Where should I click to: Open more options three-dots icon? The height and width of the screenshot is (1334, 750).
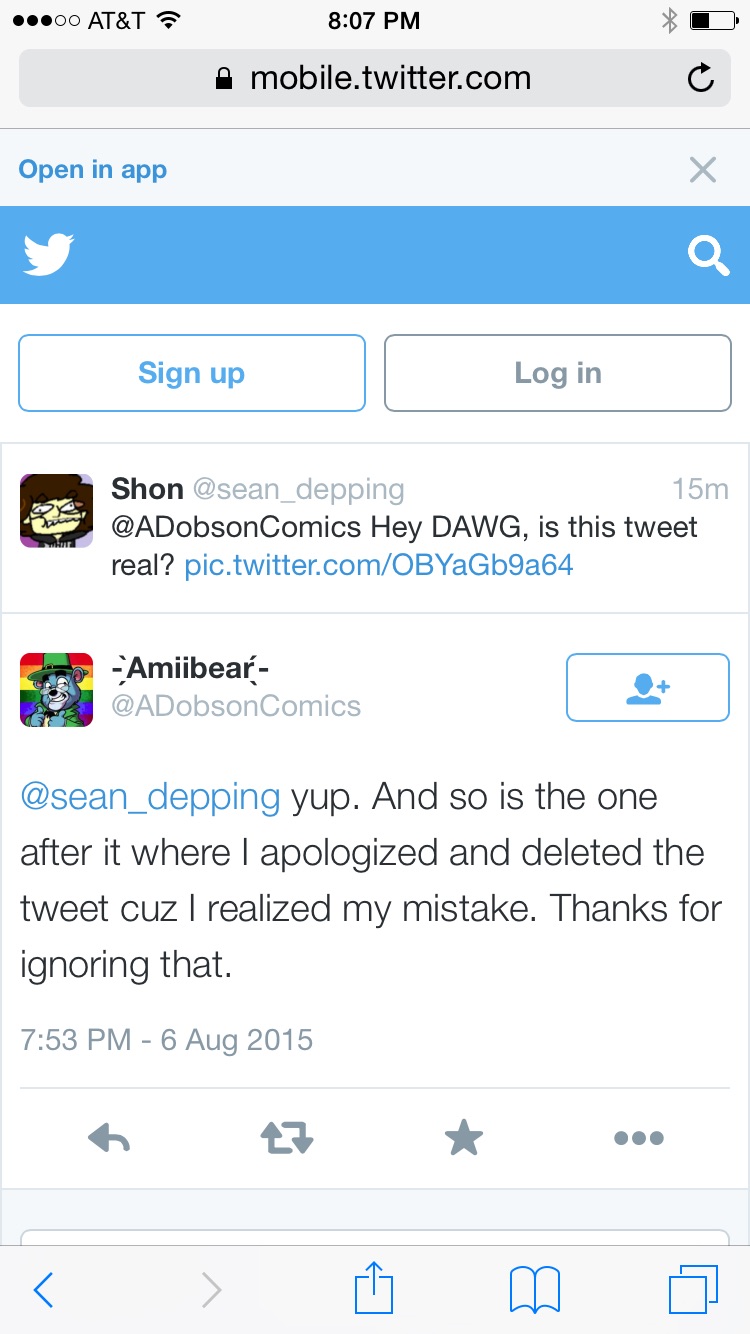[x=639, y=1138]
